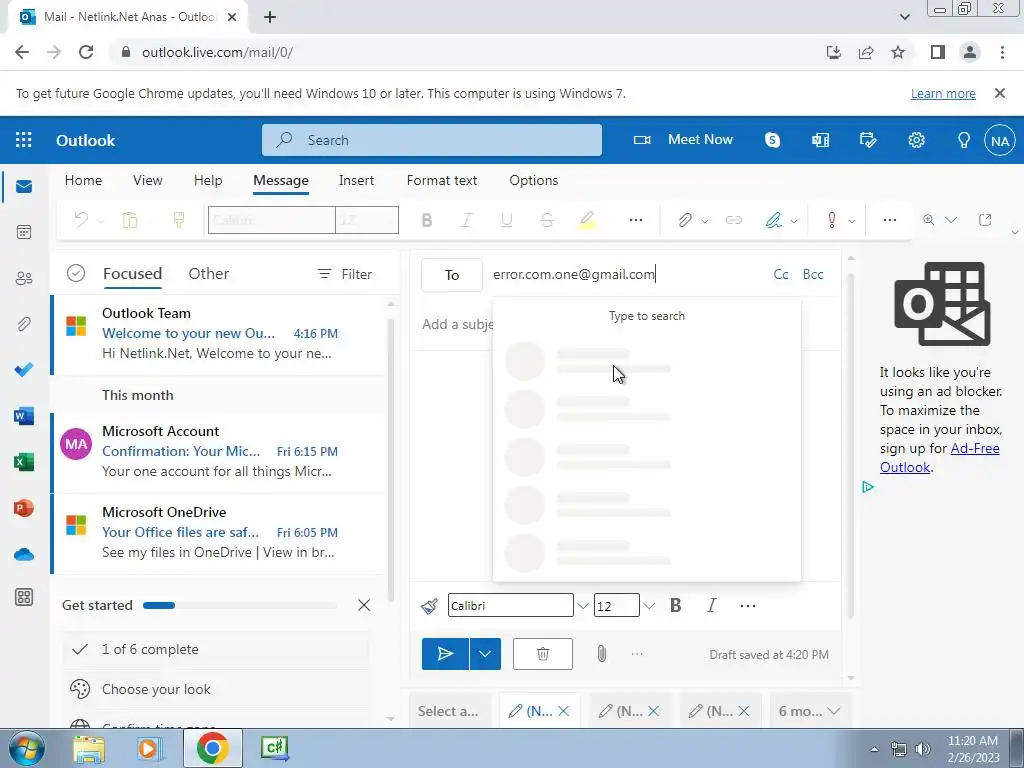Toggle the select all messages circle

tap(76, 273)
